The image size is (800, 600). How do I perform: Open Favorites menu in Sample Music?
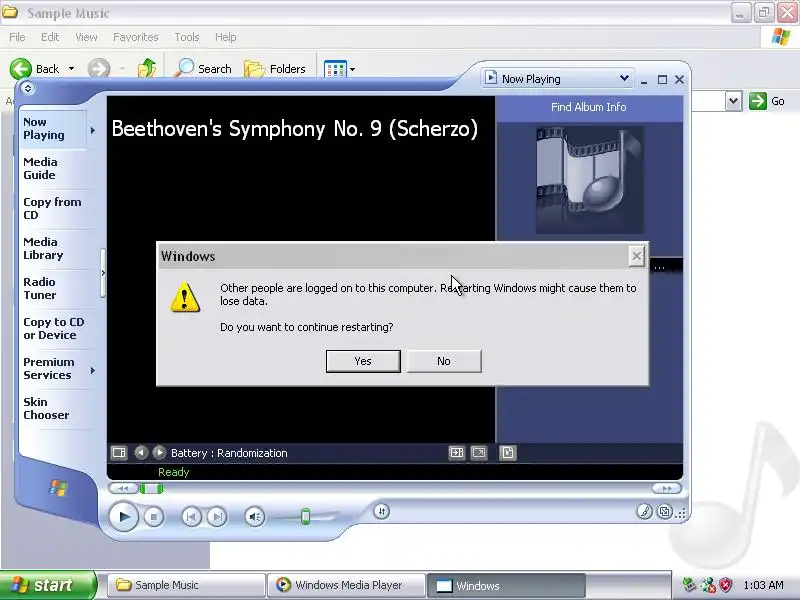point(136,37)
